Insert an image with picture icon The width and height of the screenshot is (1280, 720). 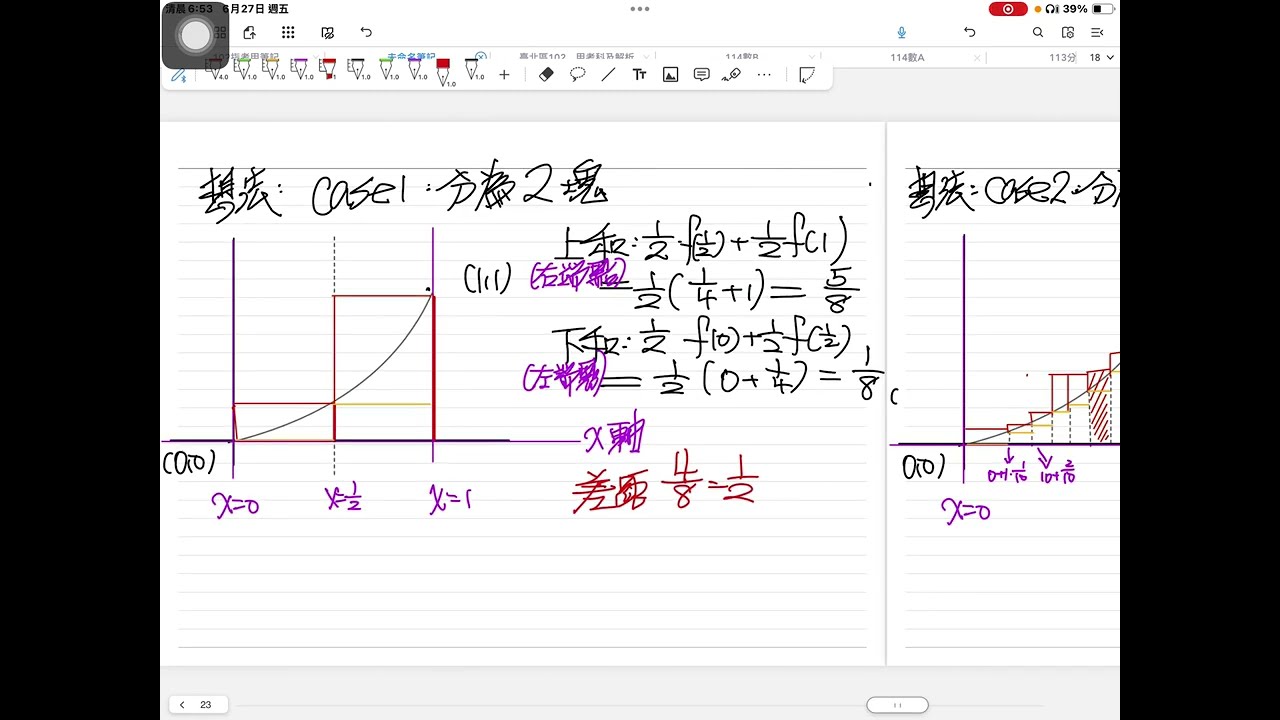coord(671,75)
